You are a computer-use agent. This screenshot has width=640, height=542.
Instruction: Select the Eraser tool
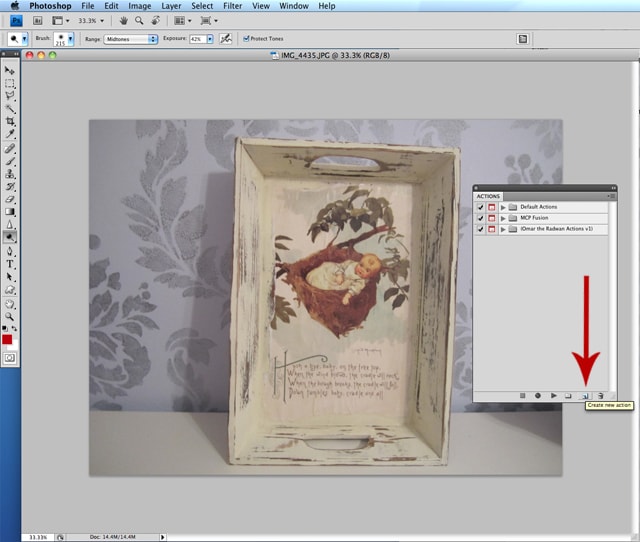pyautogui.click(x=9, y=199)
